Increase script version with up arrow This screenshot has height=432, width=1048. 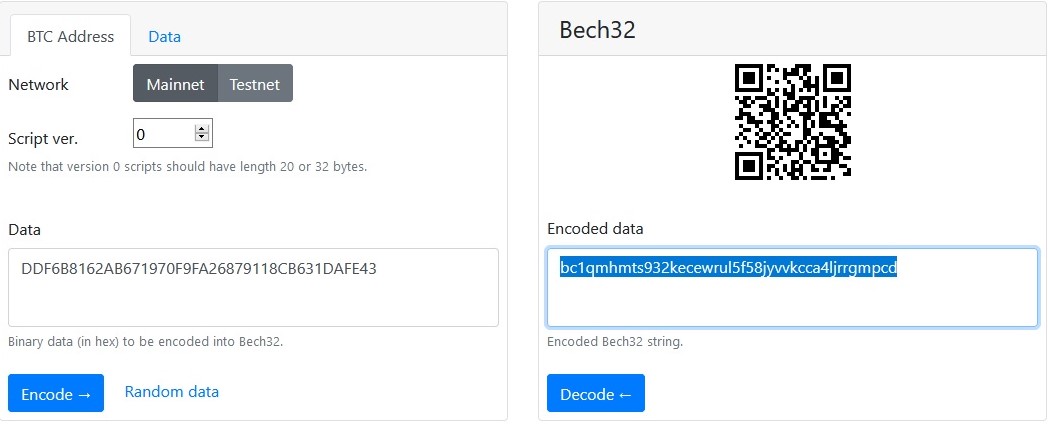(202, 129)
